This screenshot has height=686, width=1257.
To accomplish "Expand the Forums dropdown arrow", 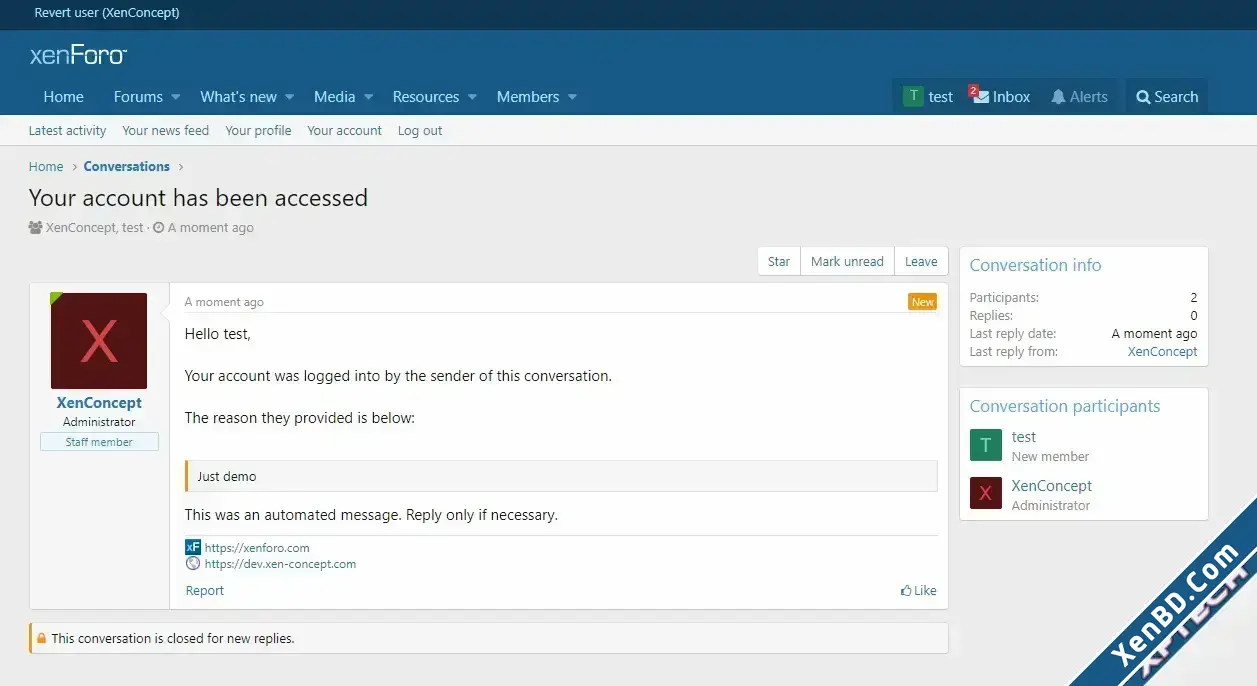I will [176, 97].
